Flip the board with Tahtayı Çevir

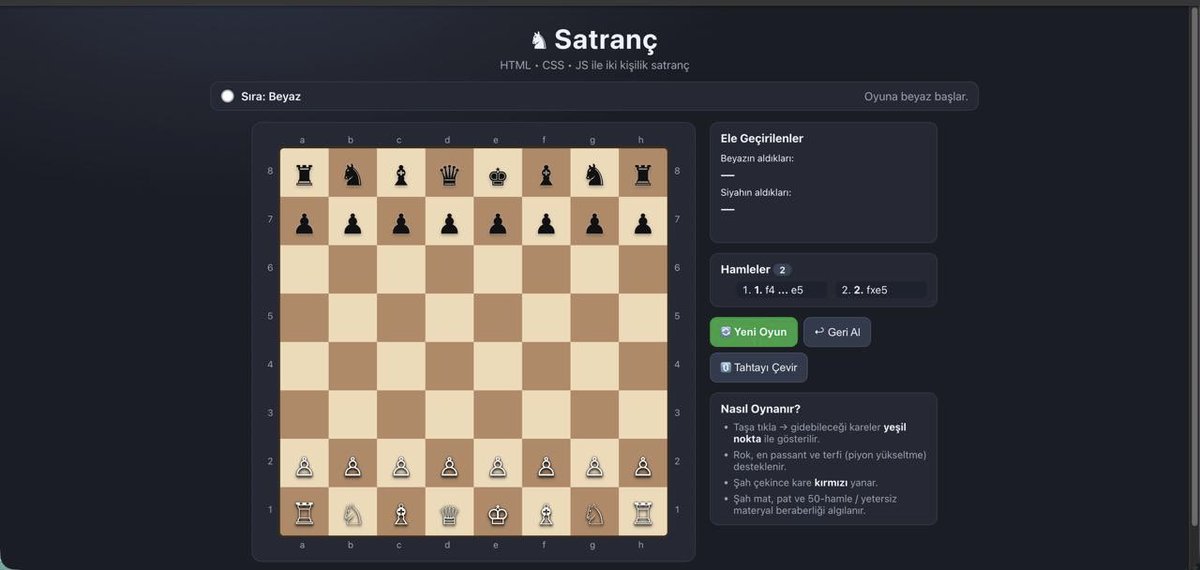click(x=759, y=367)
